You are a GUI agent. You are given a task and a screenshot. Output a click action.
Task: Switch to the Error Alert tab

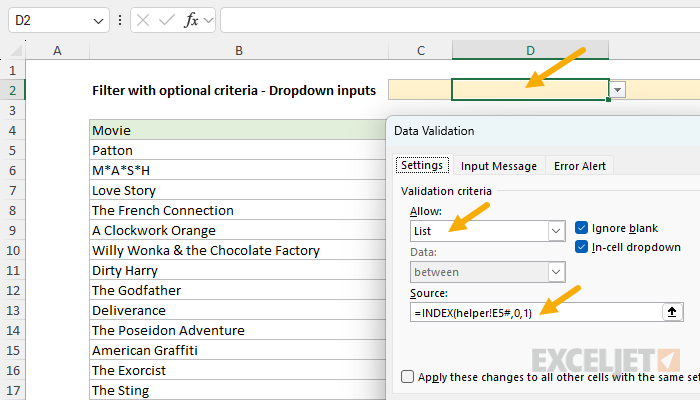[579, 166]
